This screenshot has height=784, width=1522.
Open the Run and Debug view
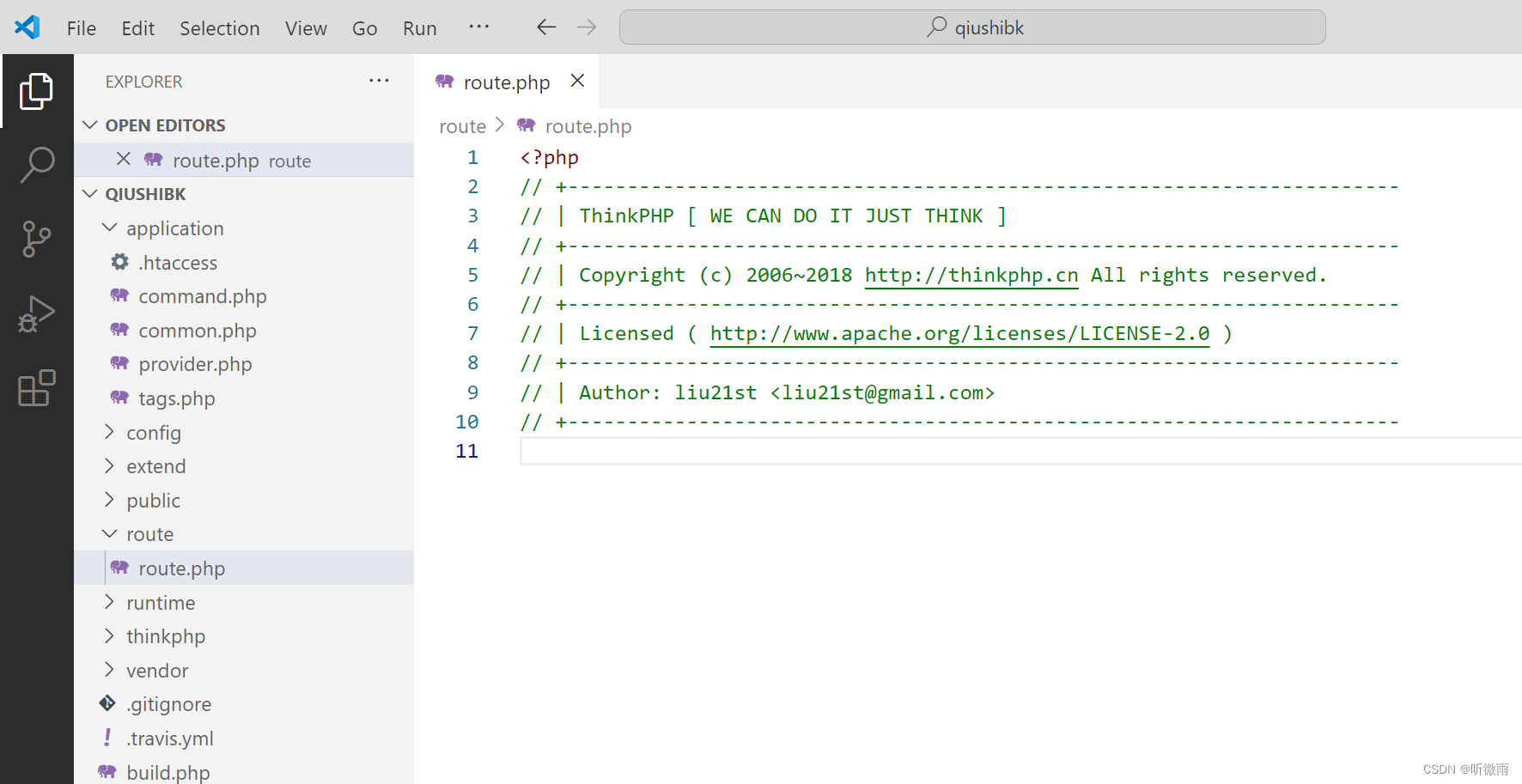(x=36, y=313)
